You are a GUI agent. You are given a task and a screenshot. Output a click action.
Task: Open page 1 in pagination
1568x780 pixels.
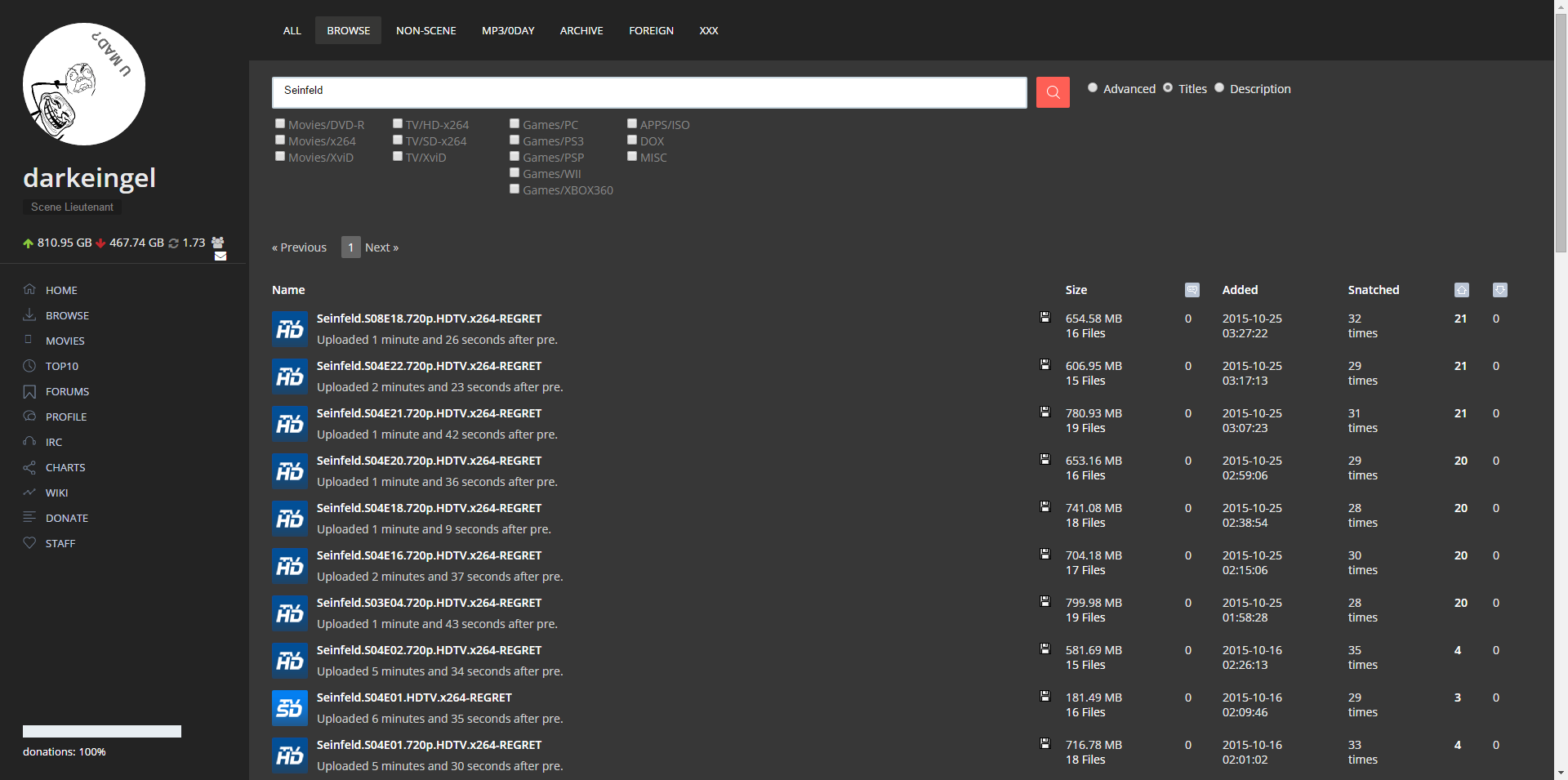coord(351,247)
